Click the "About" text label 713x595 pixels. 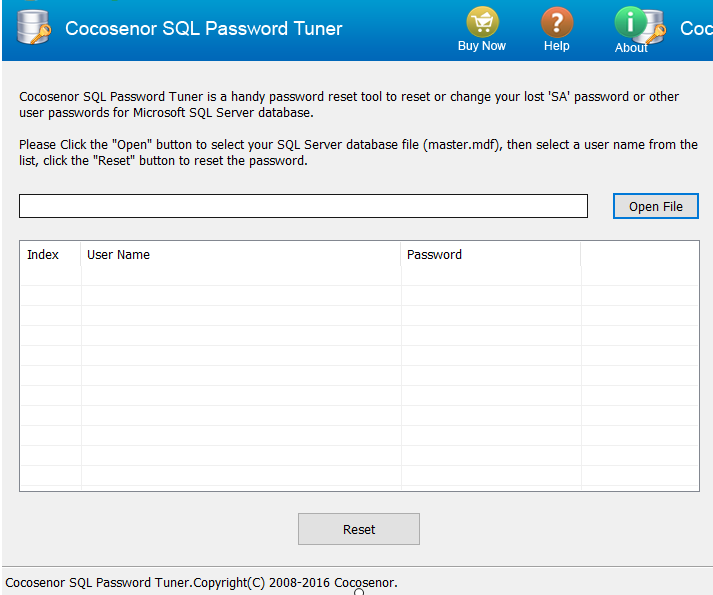pyautogui.click(x=631, y=47)
